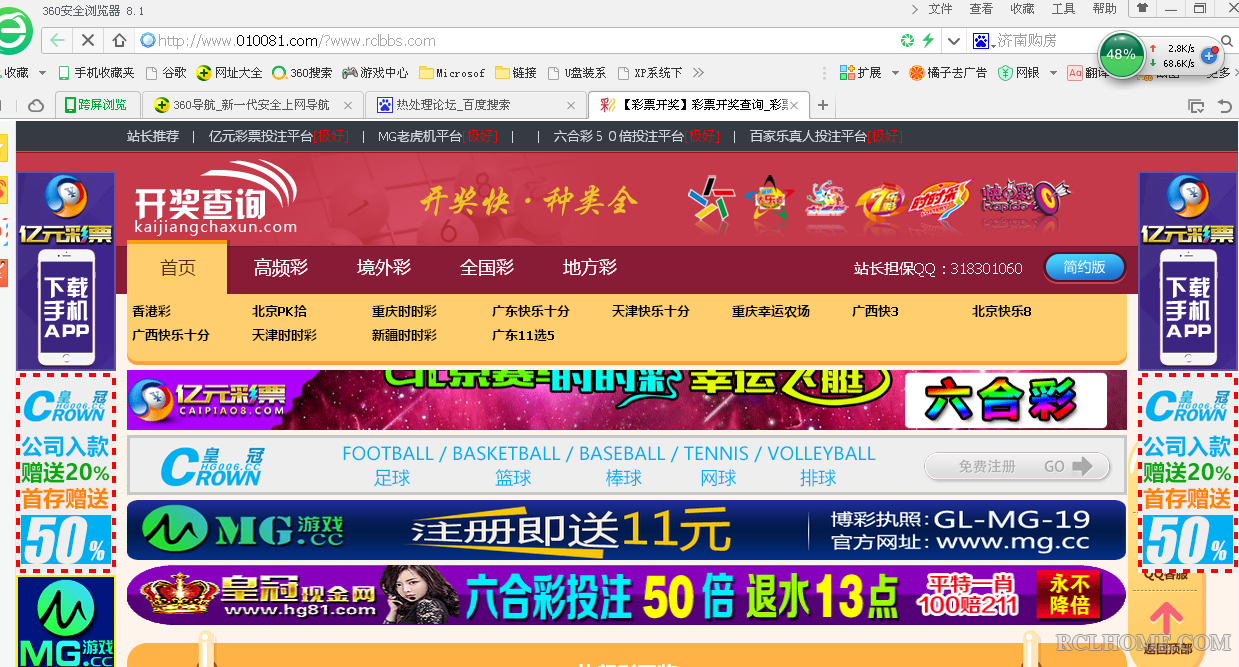Open the 工具 menu
The image size is (1239, 667).
tap(1063, 9)
